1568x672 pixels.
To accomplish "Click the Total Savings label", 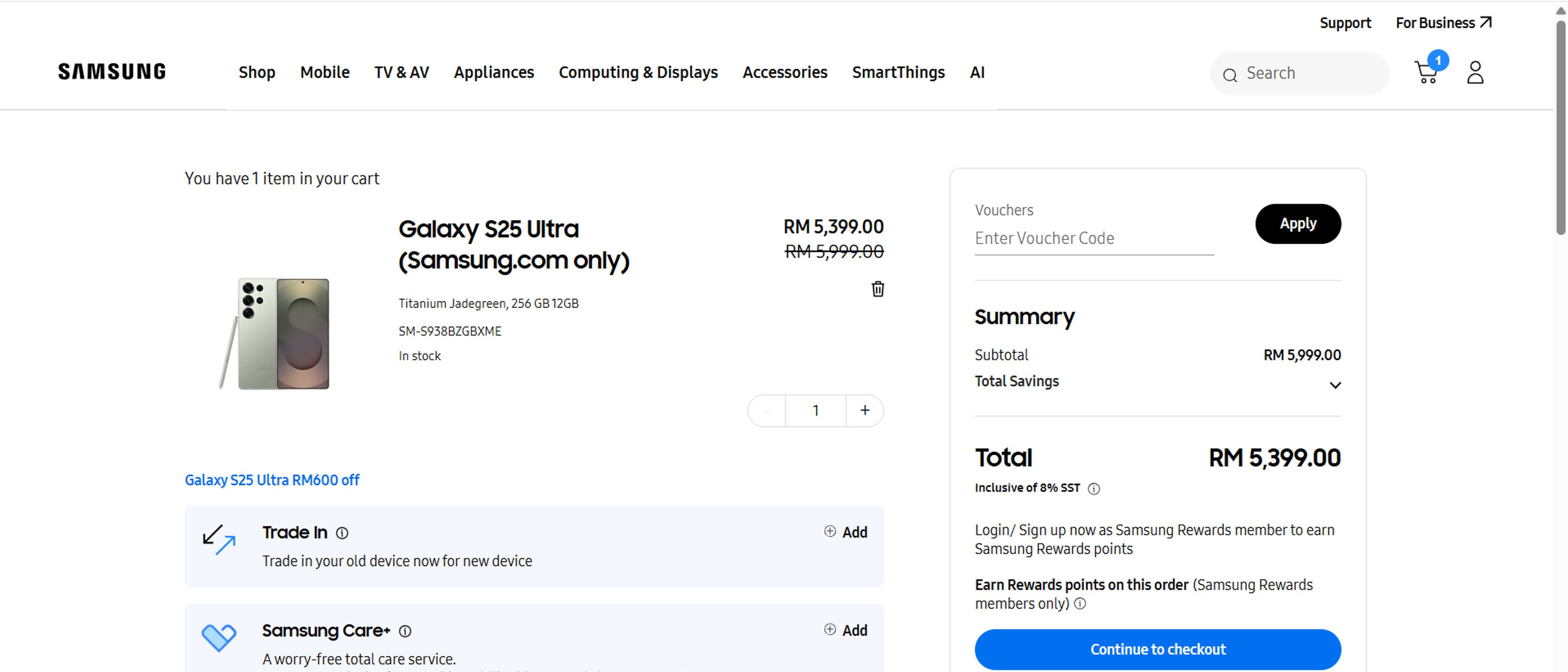I will coord(1016,382).
